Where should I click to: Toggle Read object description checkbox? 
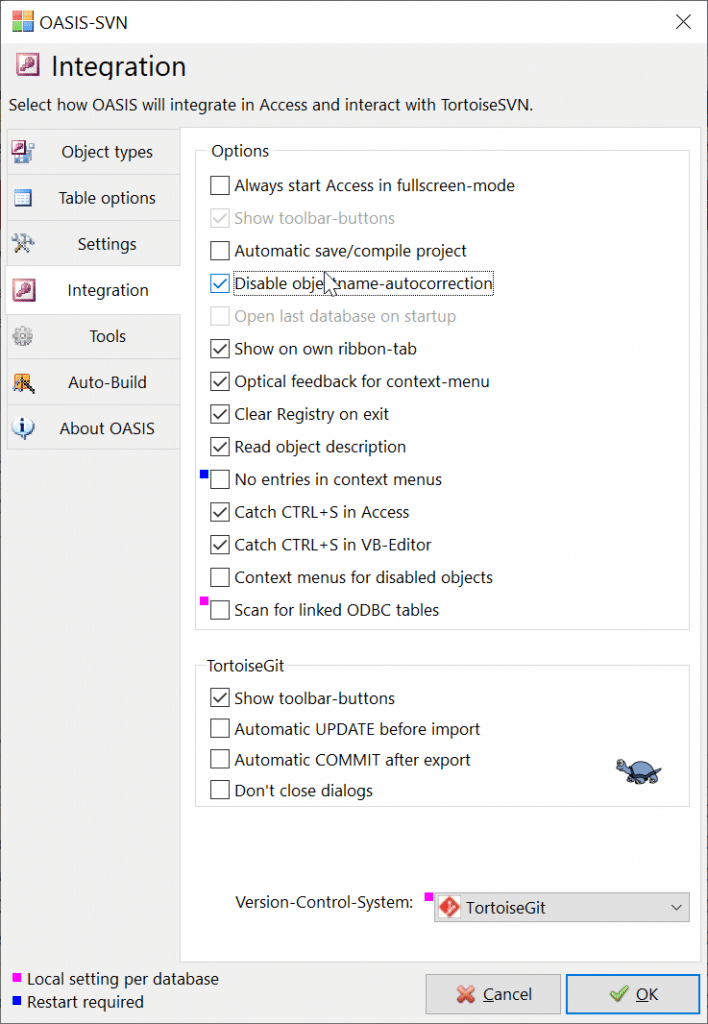[x=219, y=447]
